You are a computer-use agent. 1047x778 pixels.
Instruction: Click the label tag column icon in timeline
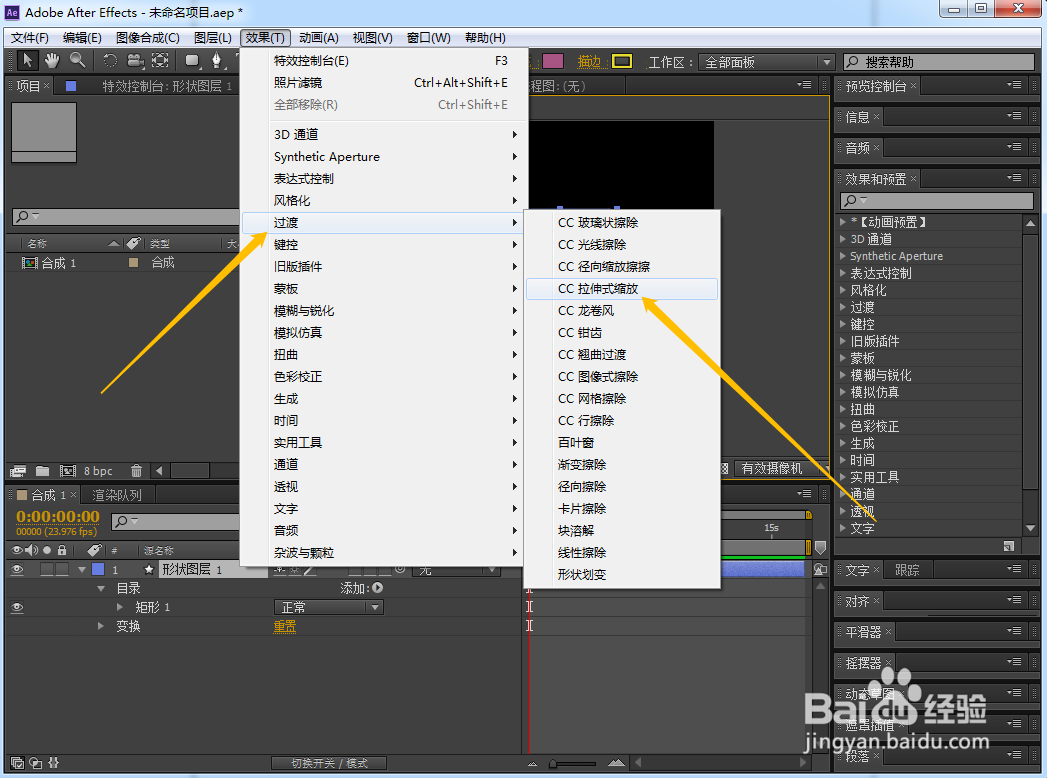click(95, 550)
